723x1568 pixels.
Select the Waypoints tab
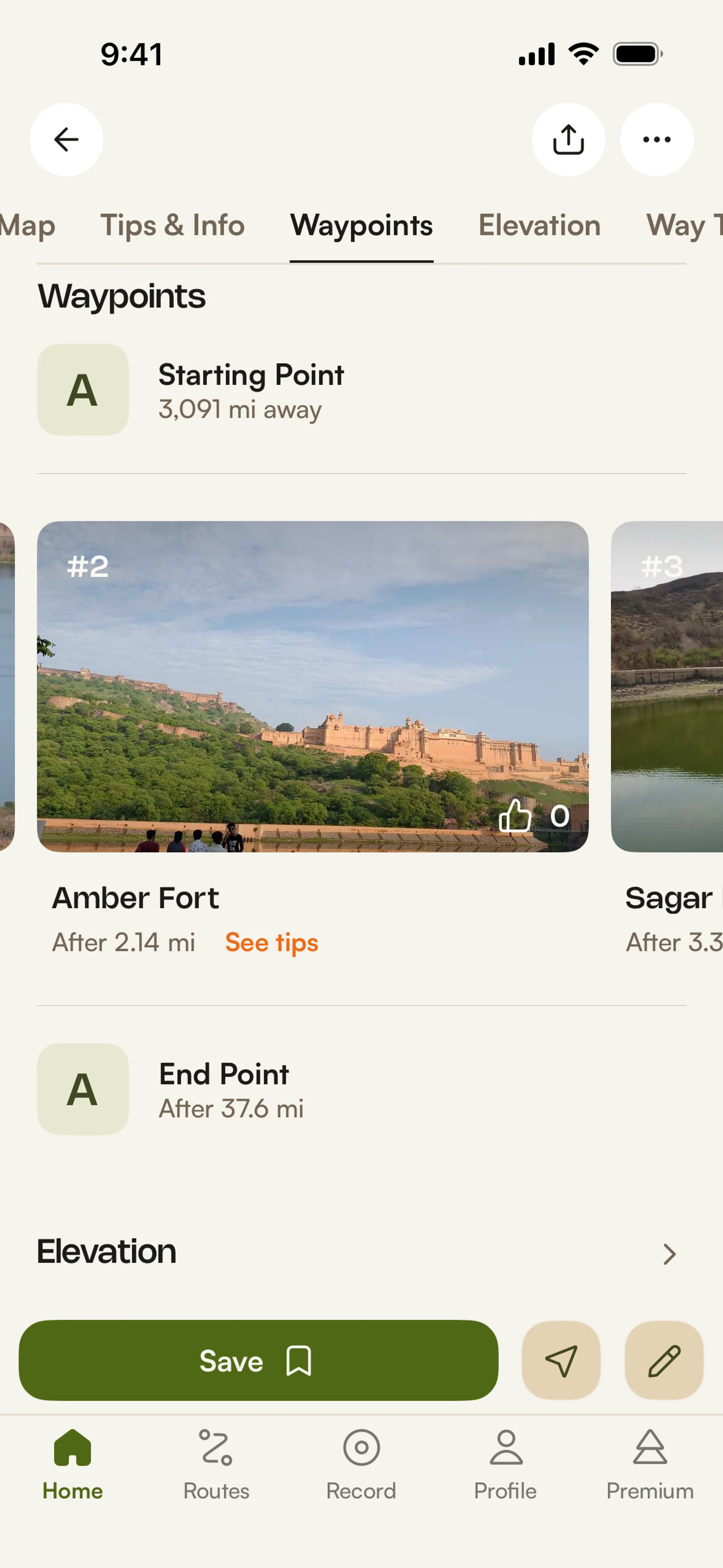[x=361, y=226]
